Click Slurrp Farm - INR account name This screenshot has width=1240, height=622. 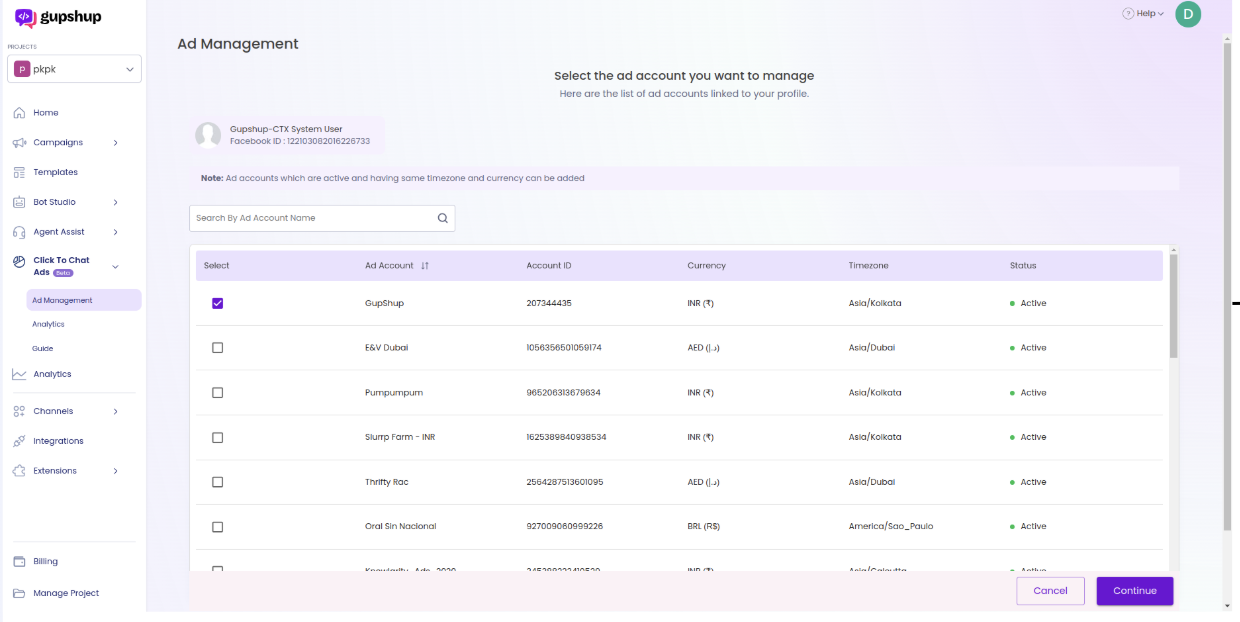click(x=401, y=437)
